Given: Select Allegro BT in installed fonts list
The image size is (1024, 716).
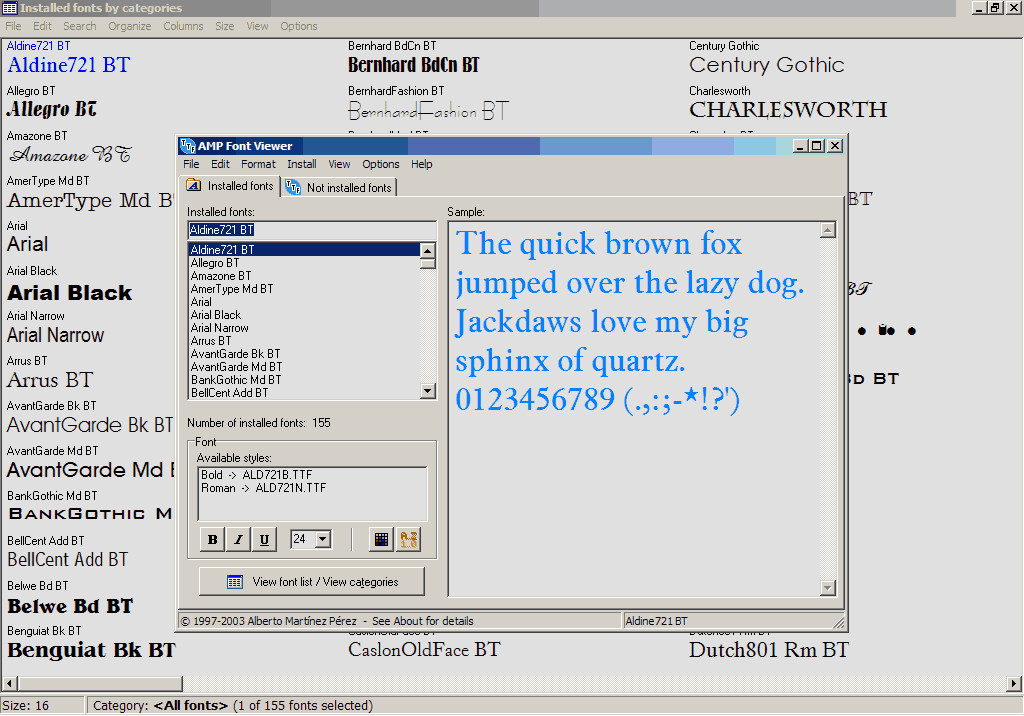Looking at the screenshot, I should 304,263.
